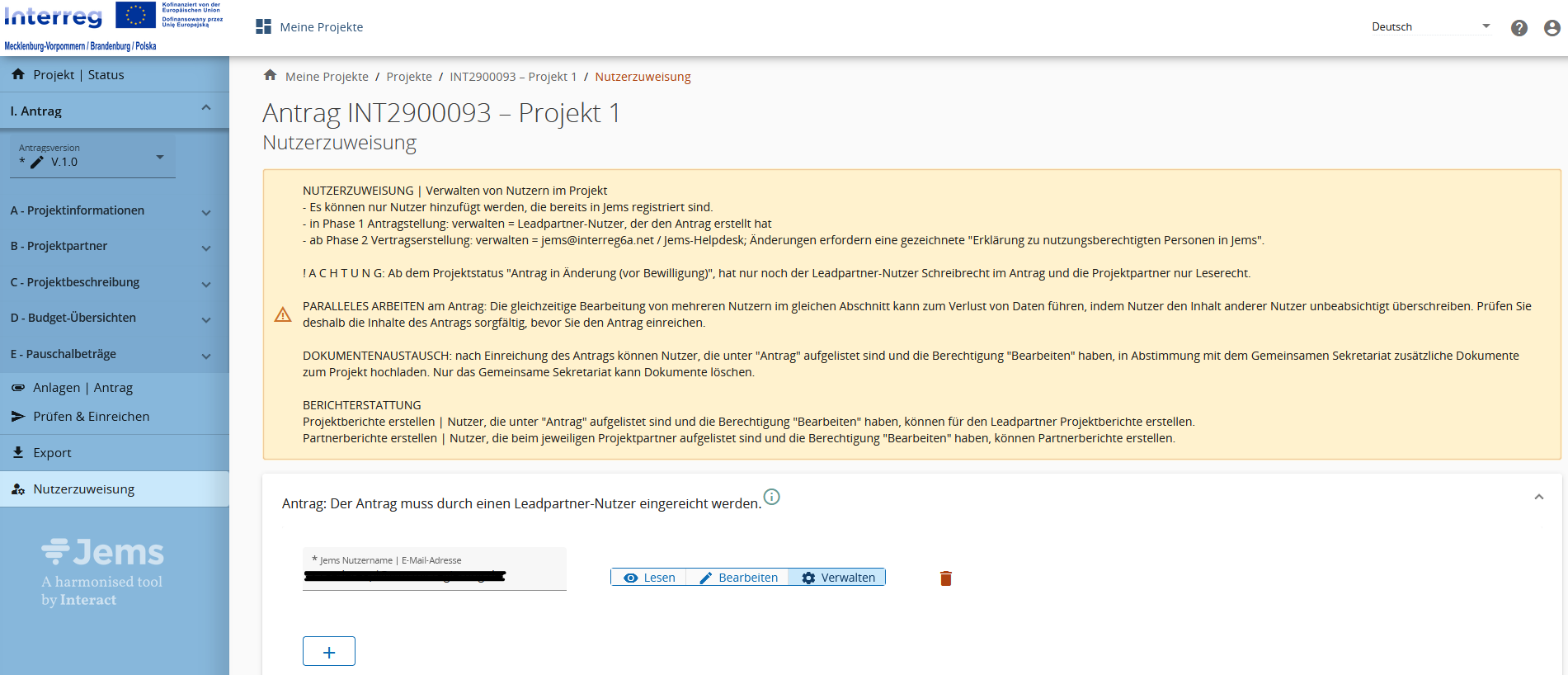This screenshot has width=1568, height=675.
Task: Set user permission to Bearbeiten
Action: click(739, 578)
